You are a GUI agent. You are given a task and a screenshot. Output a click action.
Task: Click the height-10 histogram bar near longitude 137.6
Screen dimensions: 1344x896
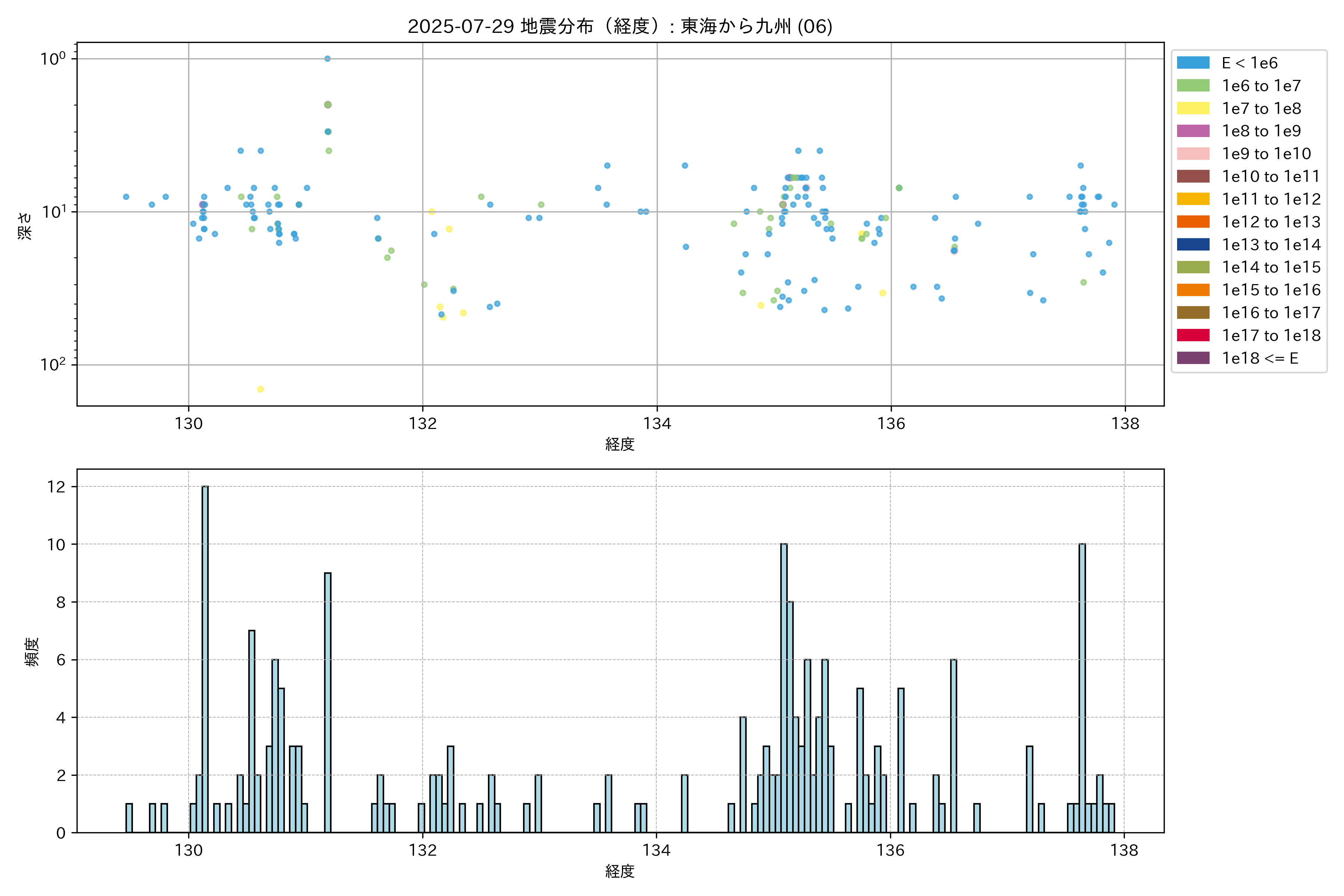tap(1082, 688)
